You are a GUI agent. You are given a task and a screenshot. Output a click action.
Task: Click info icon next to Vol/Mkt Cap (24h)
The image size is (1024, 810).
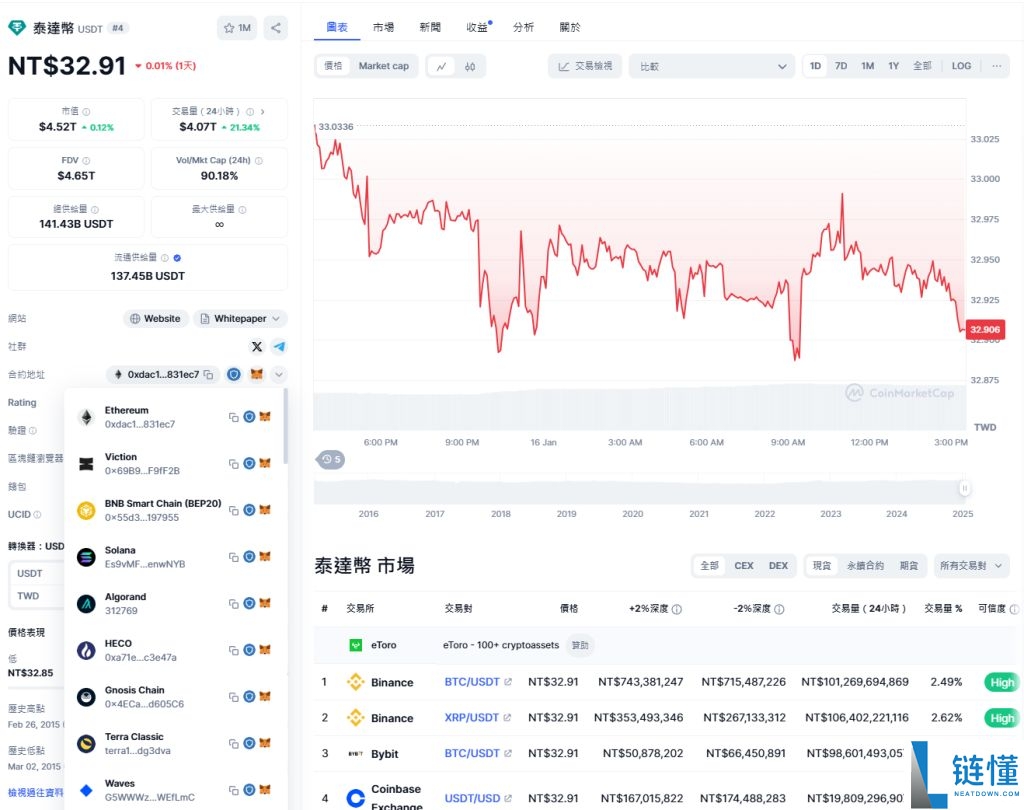click(x=259, y=161)
